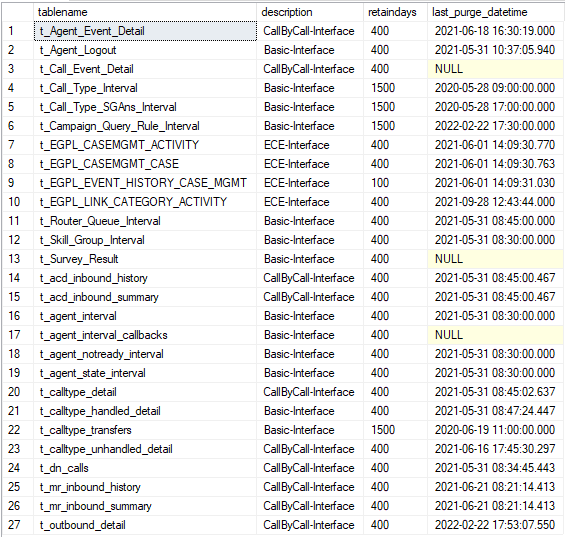This screenshot has width=565, height=537.
Task: Select row header number 27
Action: click(x=18, y=525)
